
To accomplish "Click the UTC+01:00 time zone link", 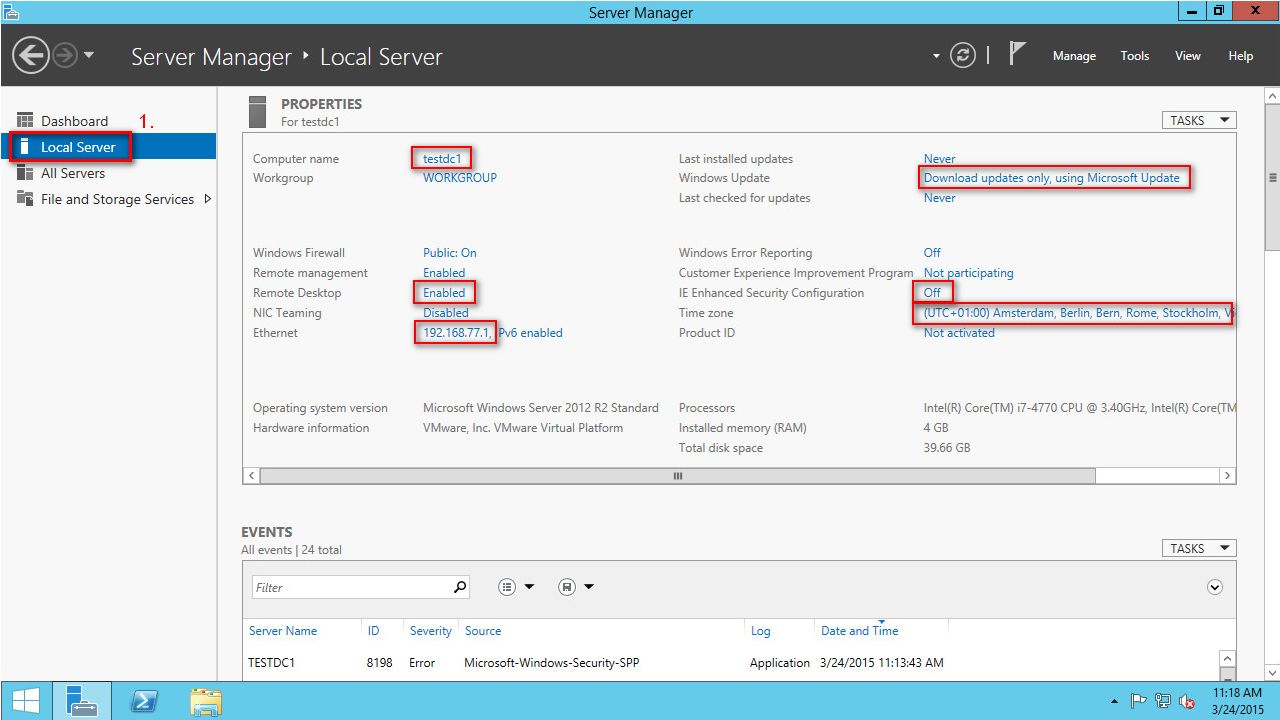I will click(1078, 313).
